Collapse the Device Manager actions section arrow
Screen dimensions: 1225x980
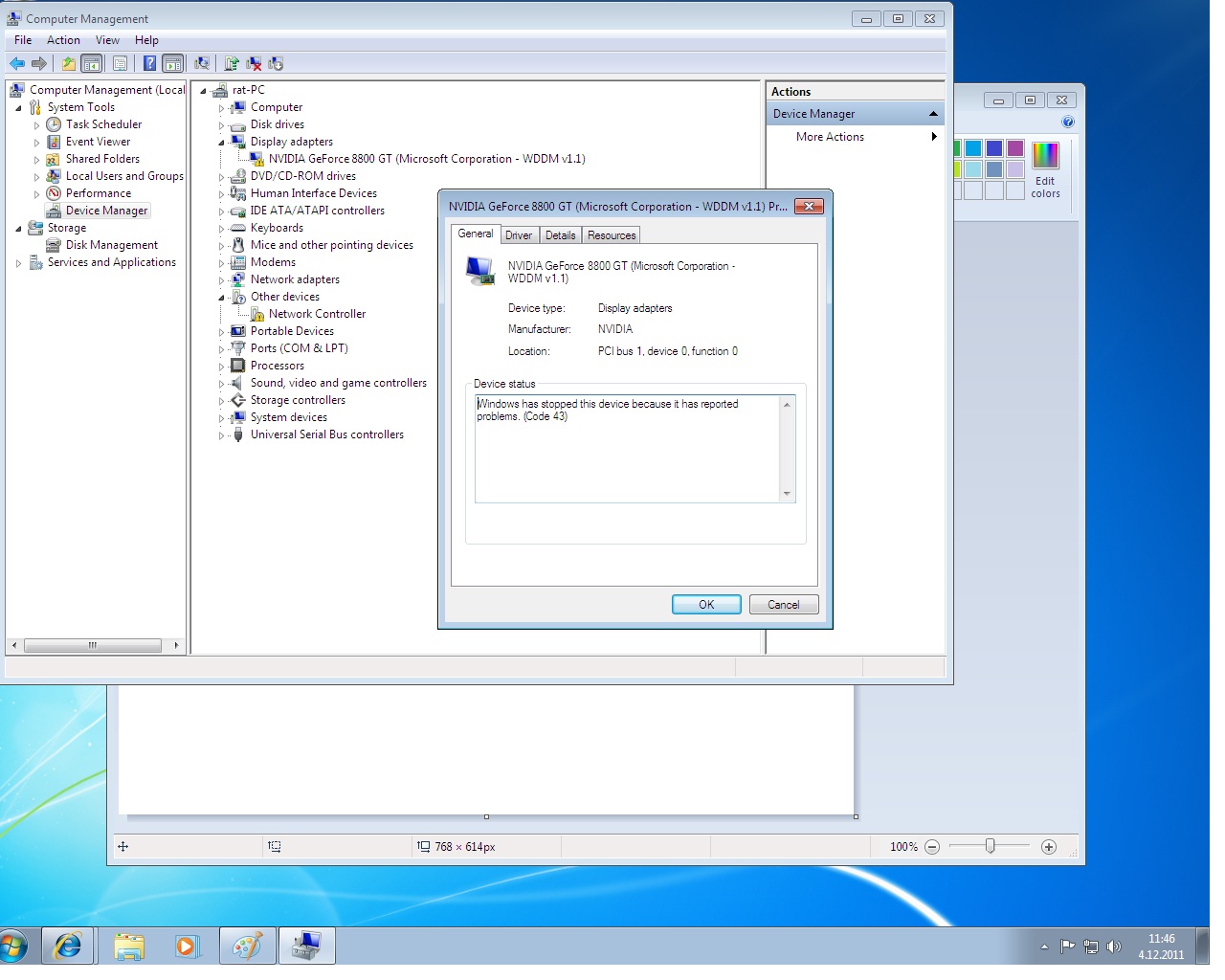933,114
